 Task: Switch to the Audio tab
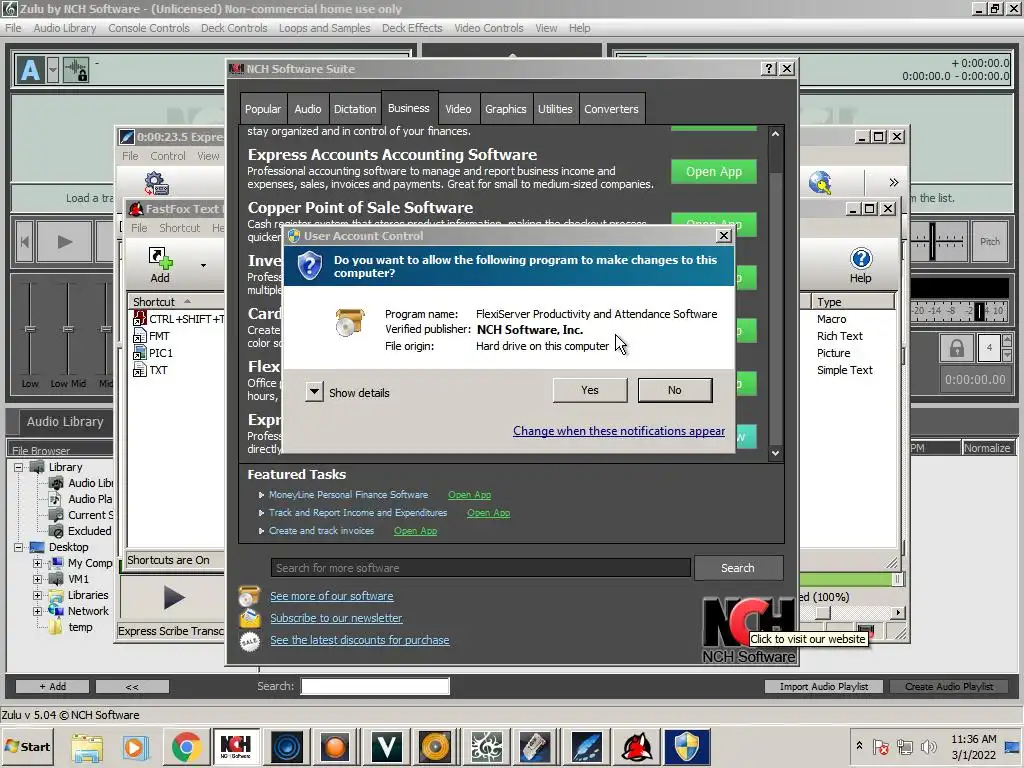coord(308,109)
